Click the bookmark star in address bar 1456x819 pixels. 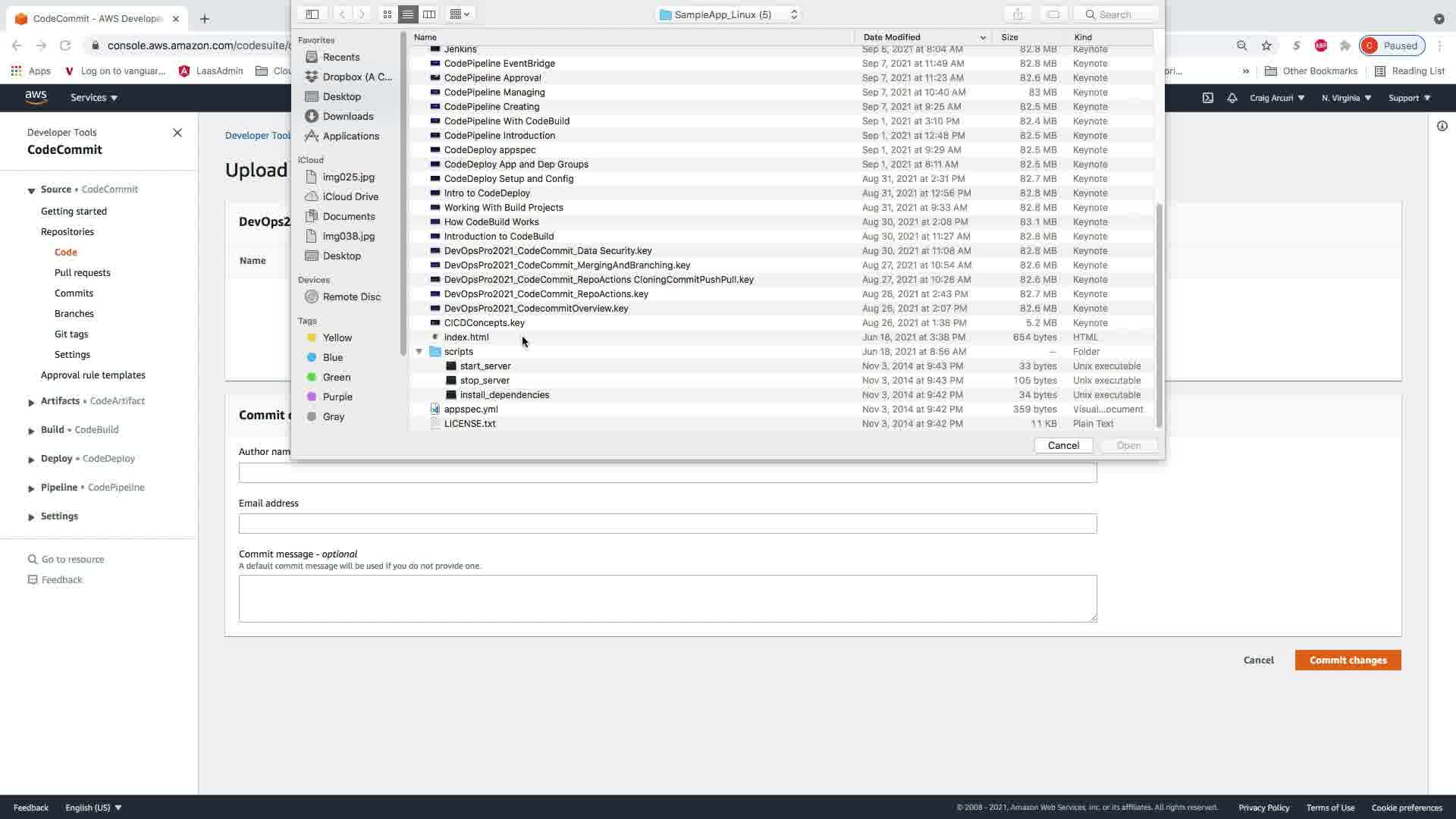[x=1266, y=45]
